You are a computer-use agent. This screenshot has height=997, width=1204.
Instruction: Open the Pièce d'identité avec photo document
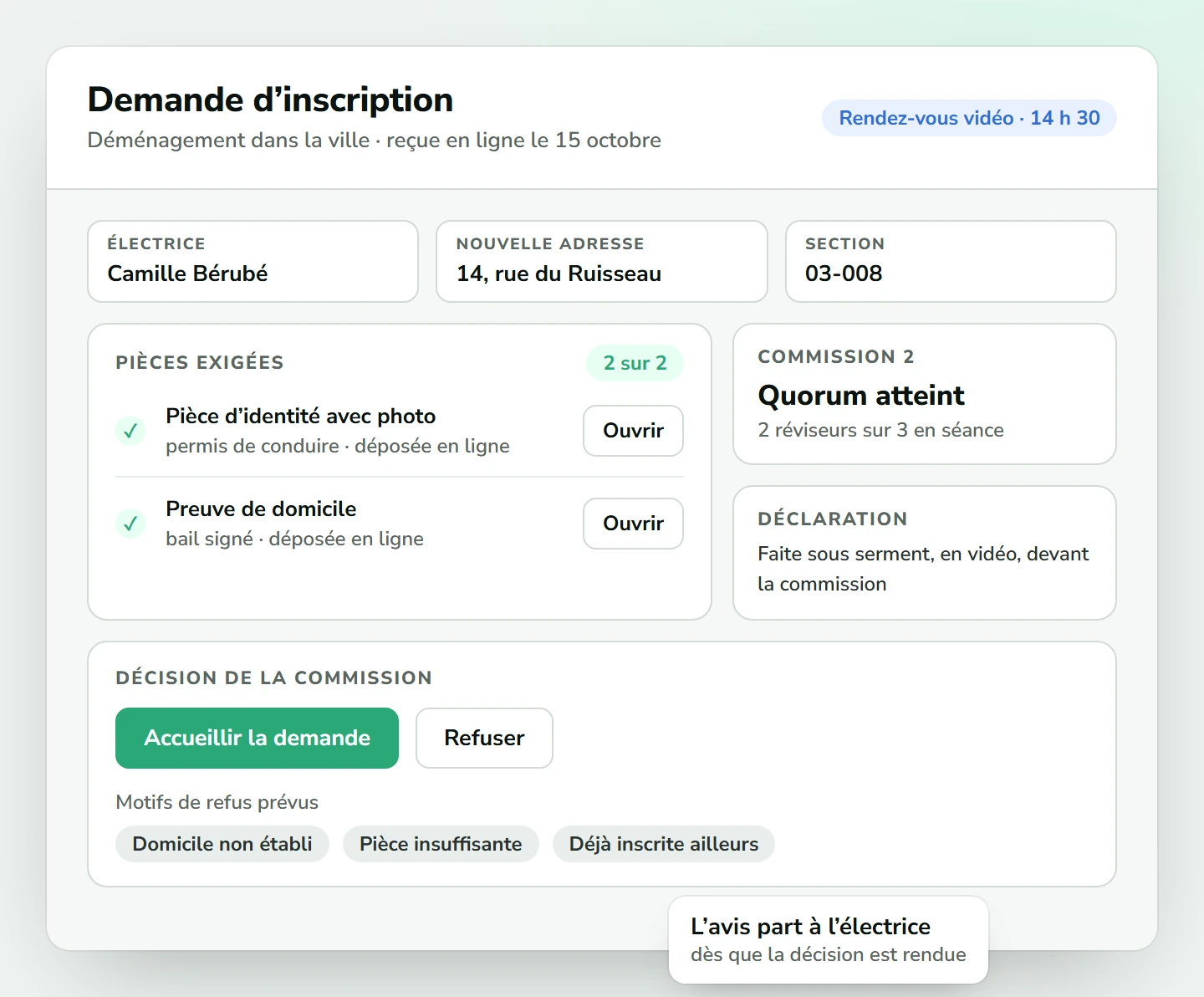coord(633,431)
